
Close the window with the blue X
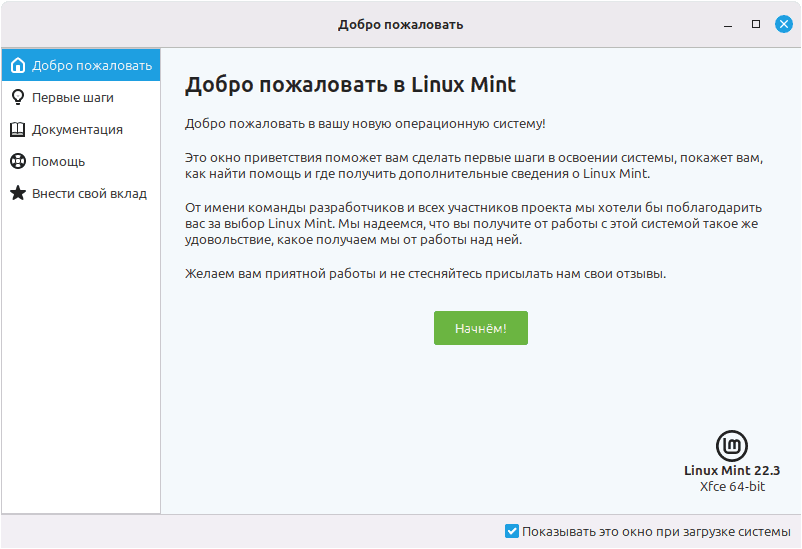[784, 24]
